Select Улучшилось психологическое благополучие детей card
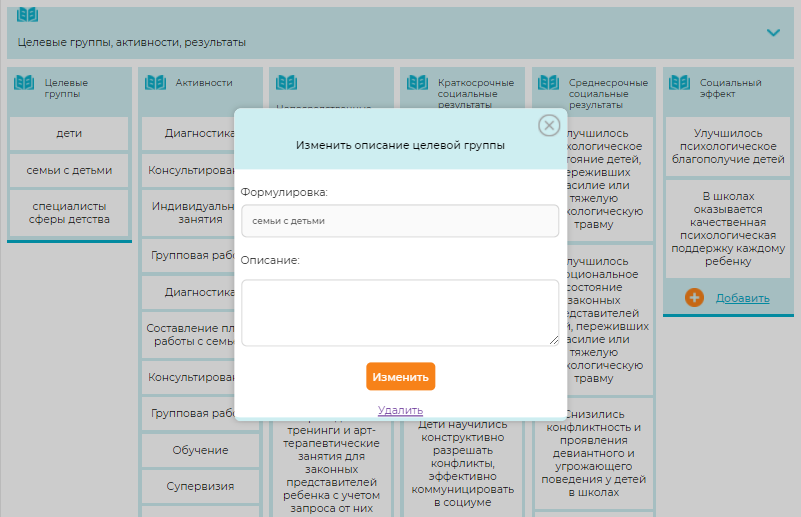This screenshot has width=801, height=517. click(726, 145)
